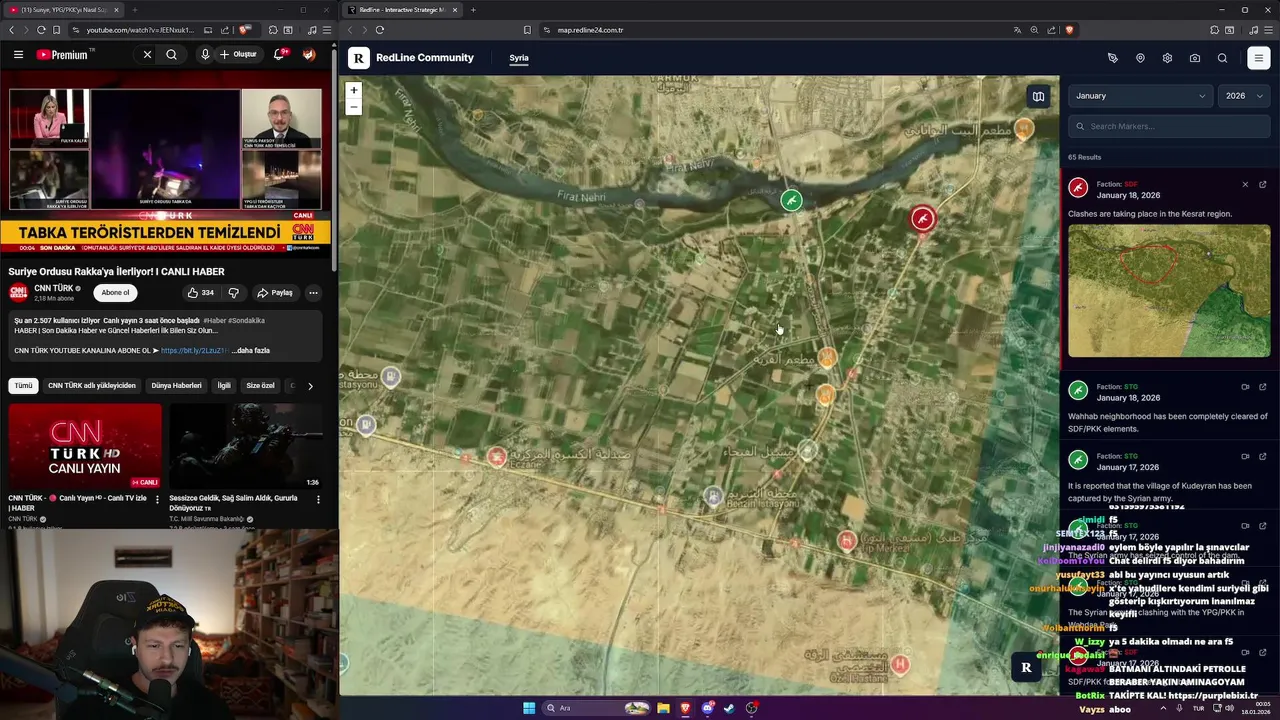Click the camera screenshot icon in RedLine header

point(1194,58)
